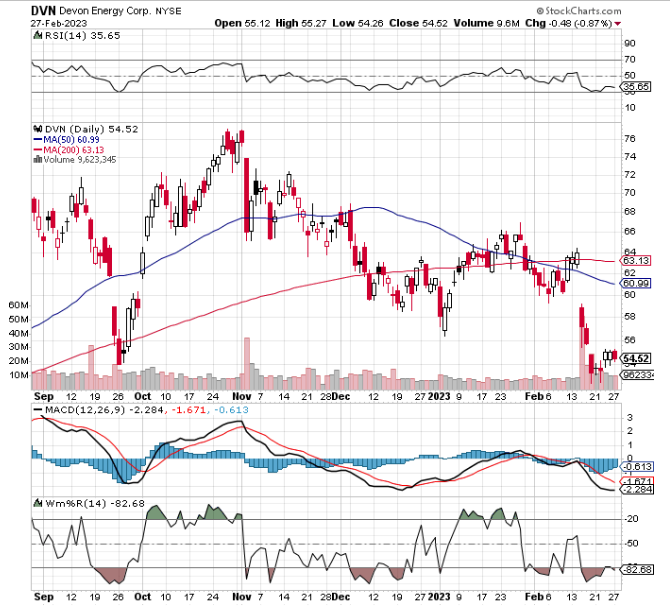The width and height of the screenshot is (670, 608).
Task: Click the blue MA(50) legend line swatch
Action: 38,140
